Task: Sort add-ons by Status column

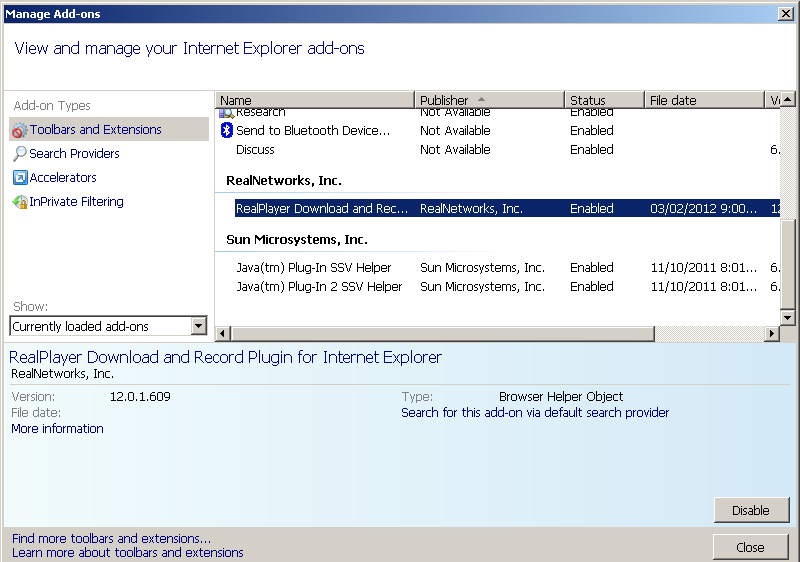Action: tap(604, 100)
